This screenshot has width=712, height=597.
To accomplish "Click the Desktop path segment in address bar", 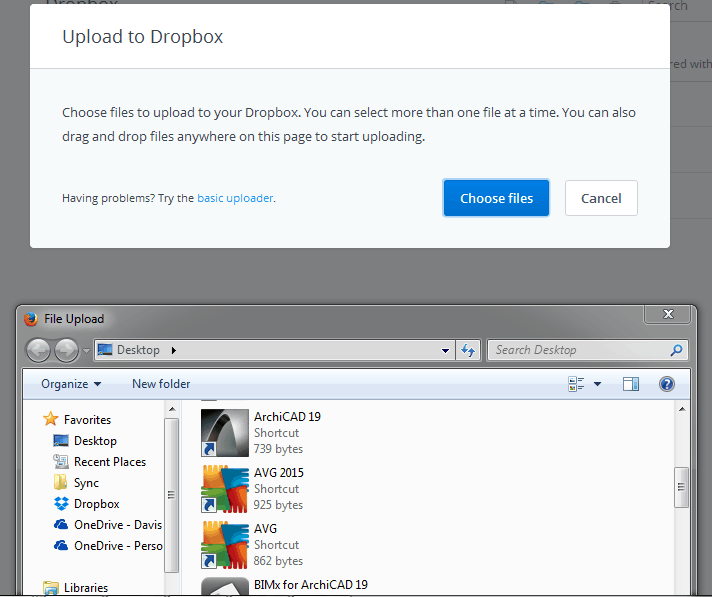I will tap(138, 350).
